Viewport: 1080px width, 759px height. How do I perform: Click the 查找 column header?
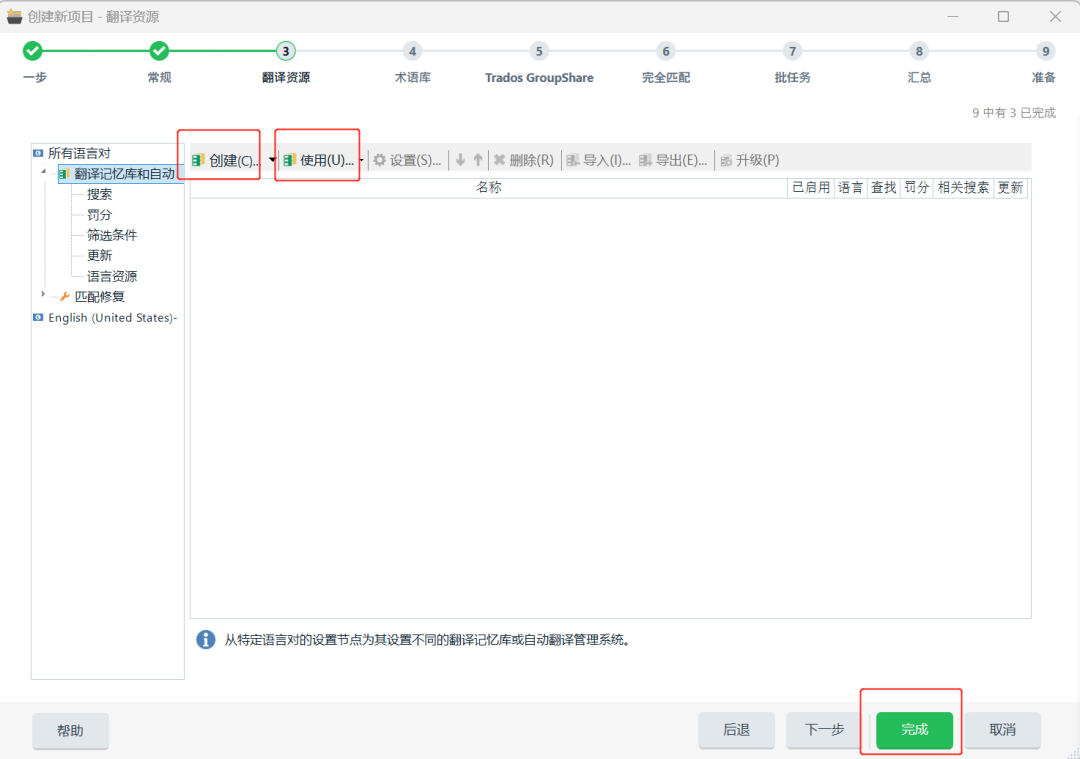pyautogui.click(x=883, y=188)
